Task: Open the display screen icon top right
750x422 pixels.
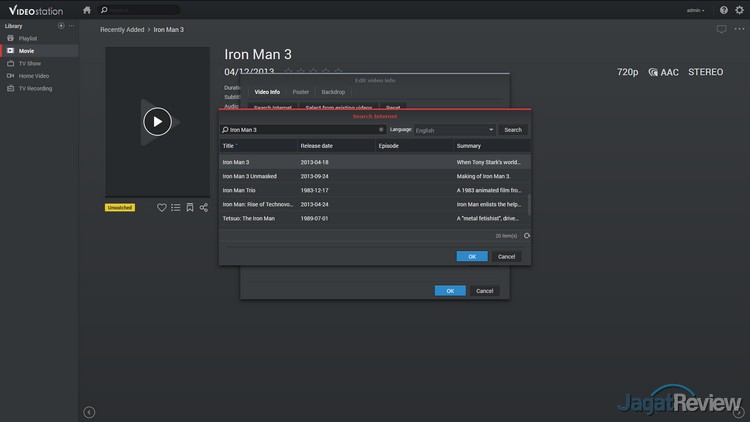Action: point(721,30)
